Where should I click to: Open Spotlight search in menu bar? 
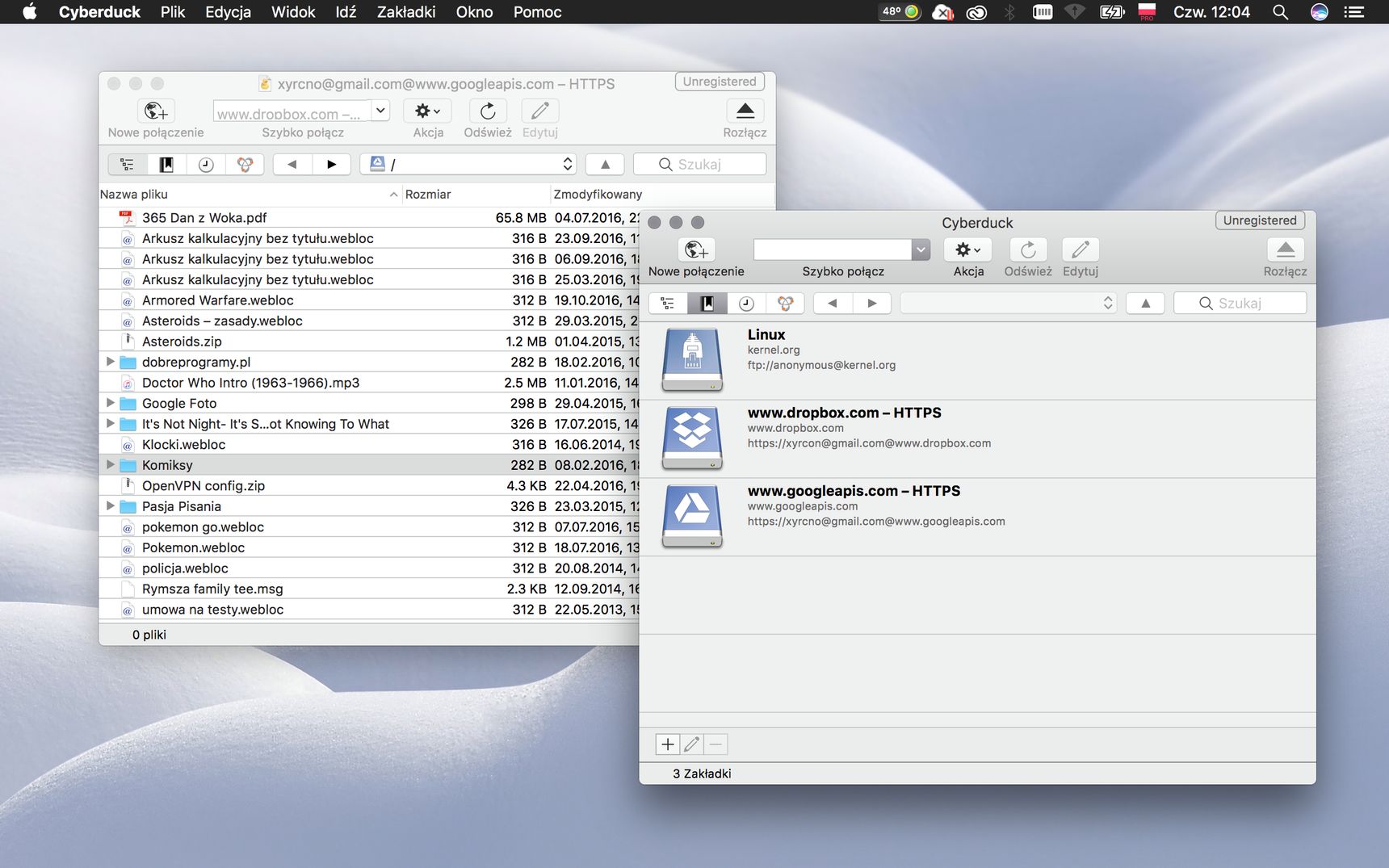[x=1280, y=12]
